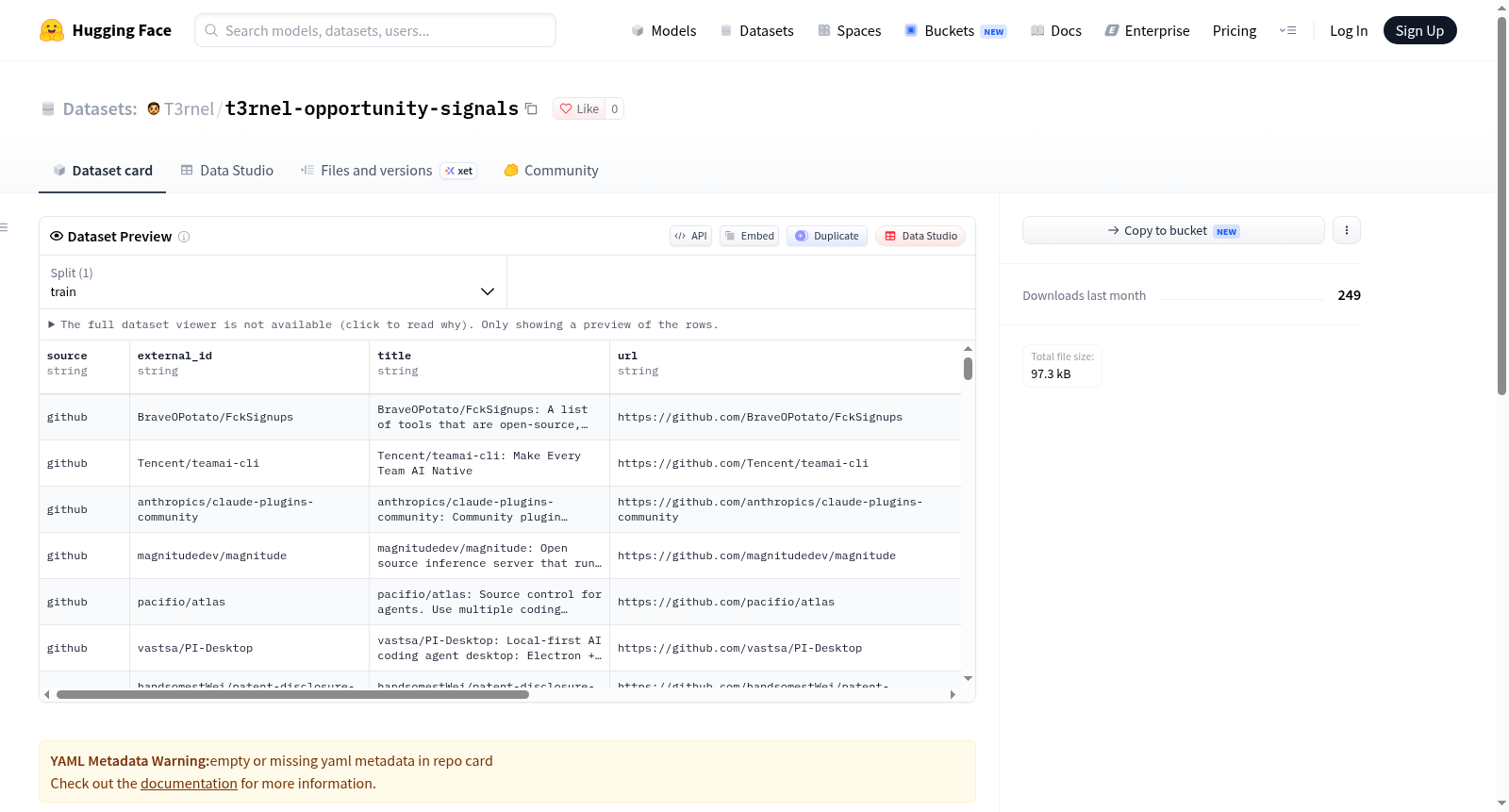Open the red Data Studio button

point(920,236)
